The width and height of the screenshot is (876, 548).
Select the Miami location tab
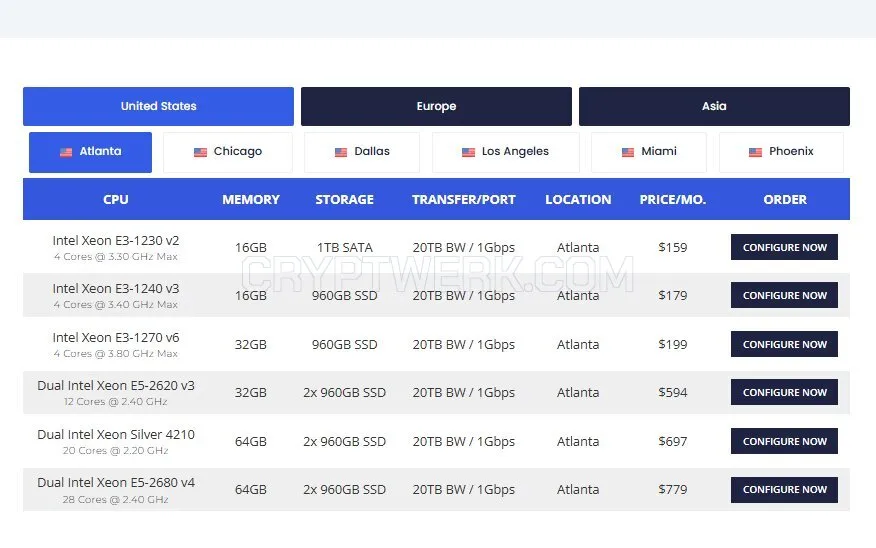(649, 152)
